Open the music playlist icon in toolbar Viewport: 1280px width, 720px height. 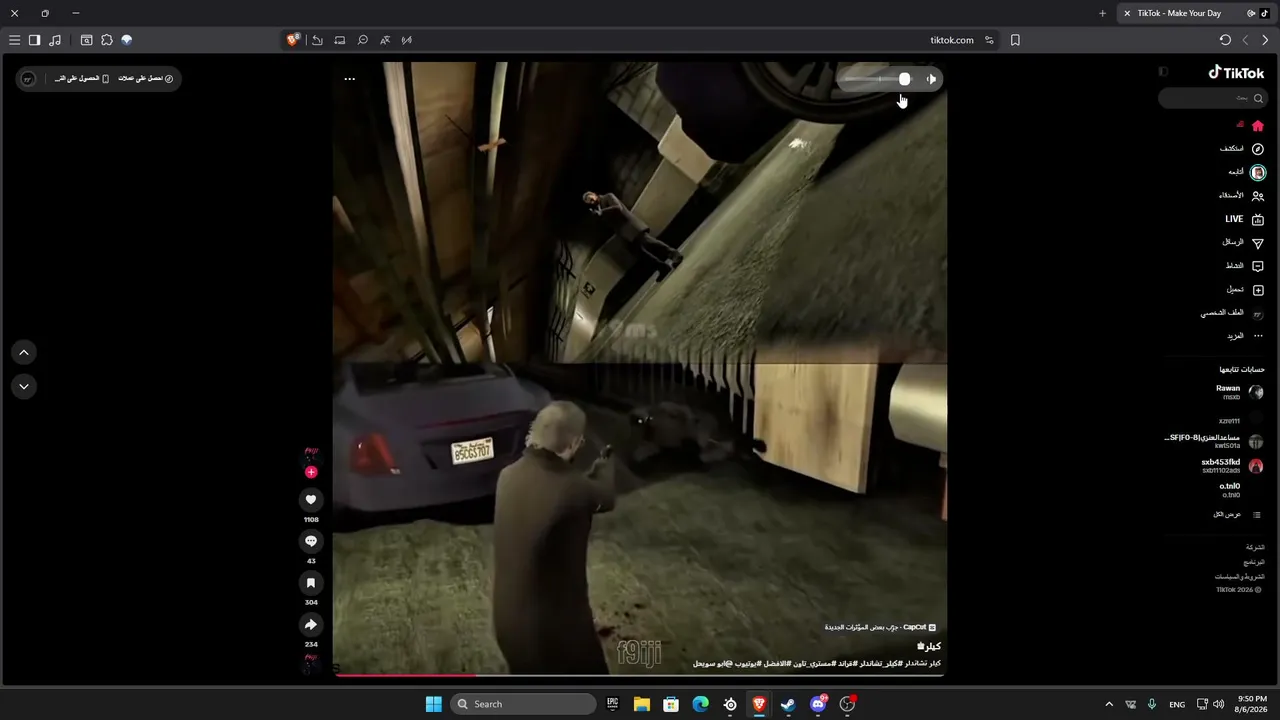click(55, 40)
